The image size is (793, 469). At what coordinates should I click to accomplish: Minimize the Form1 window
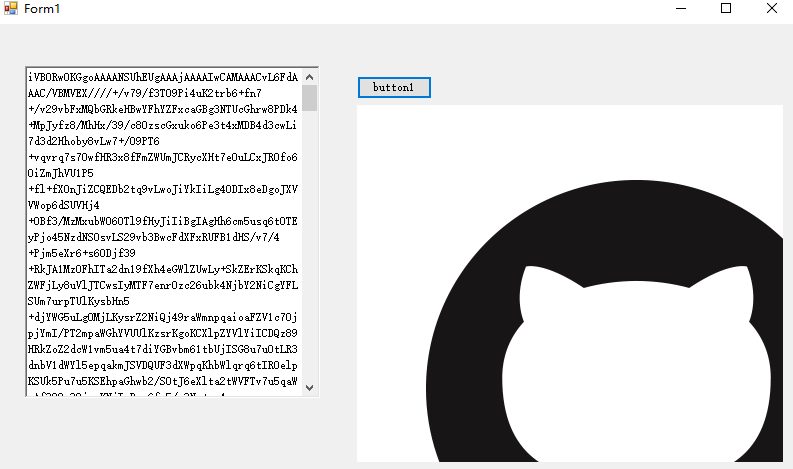pos(681,8)
